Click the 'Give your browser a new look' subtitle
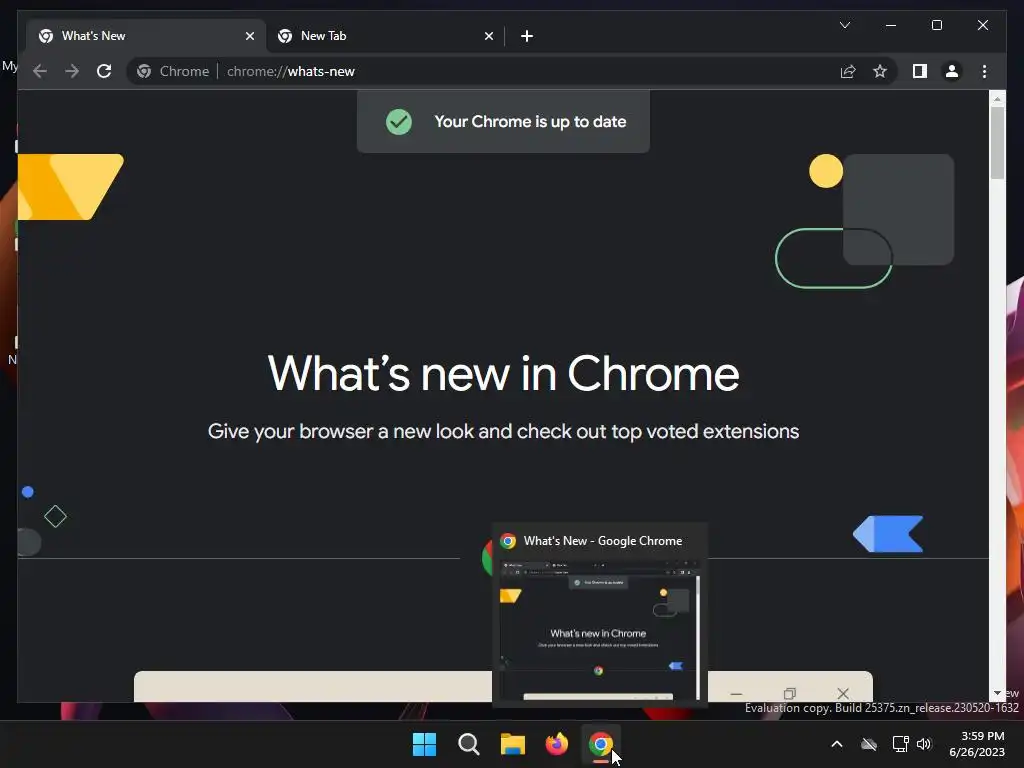This screenshot has height=768, width=1024. (x=503, y=432)
